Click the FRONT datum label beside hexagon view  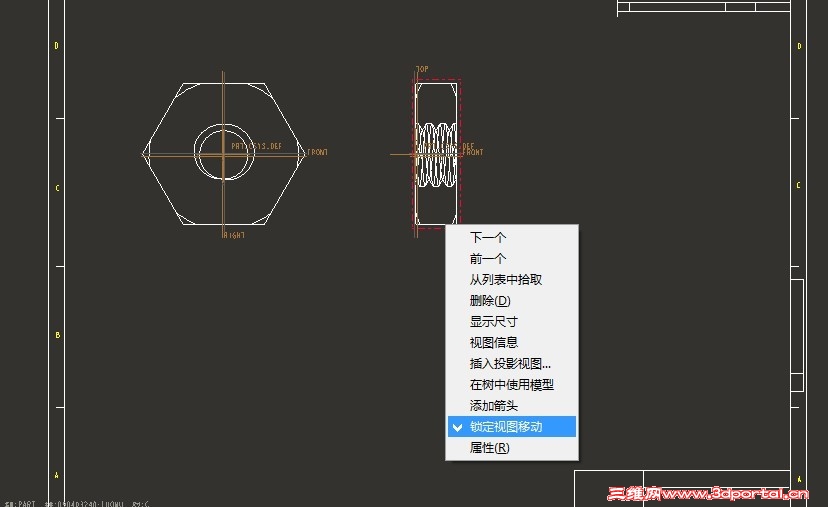(317, 152)
